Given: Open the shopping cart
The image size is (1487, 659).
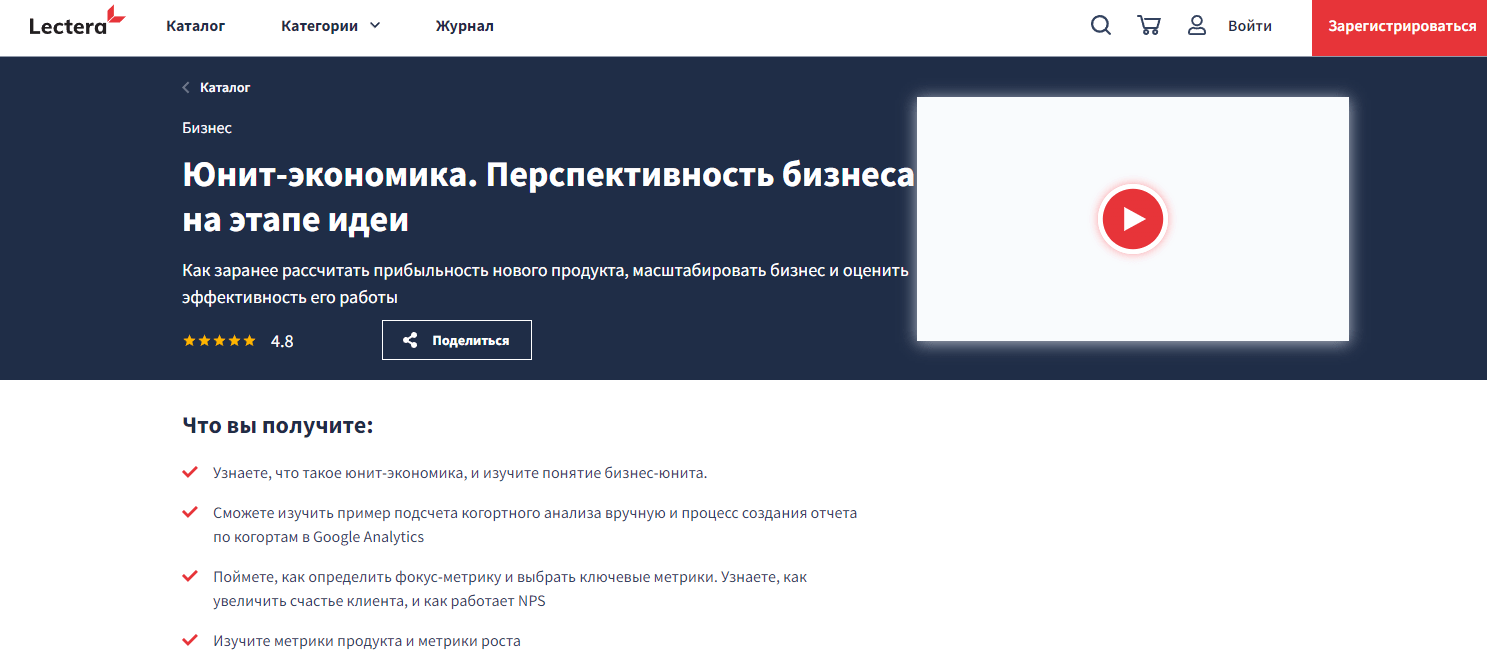Looking at the screenshot, I should (1148, 26).
